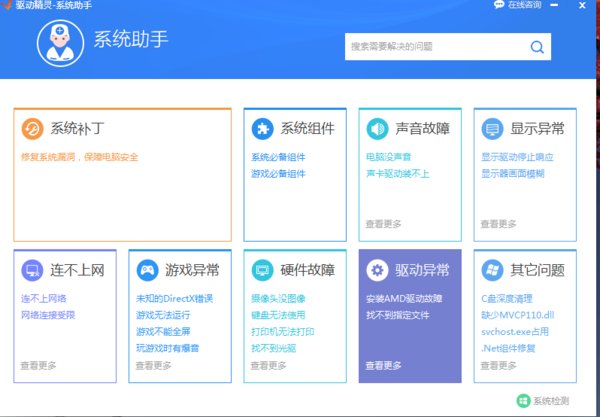Screen dimensions: 600x417
Task: Open 安装AMD驱动故障 link
Action: [404, 298]
